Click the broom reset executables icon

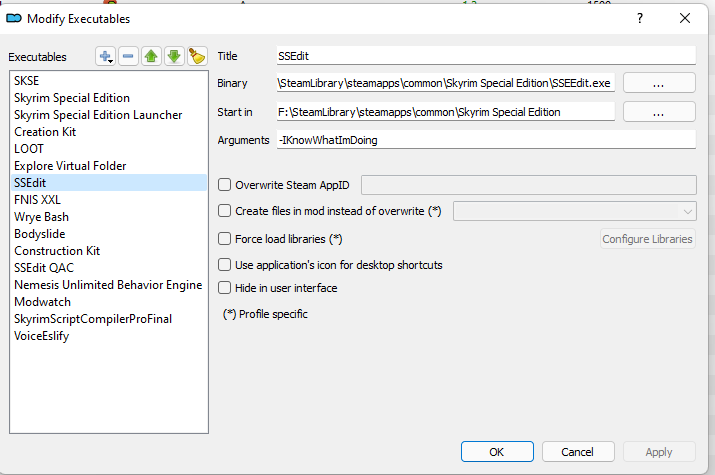(197, 57)
